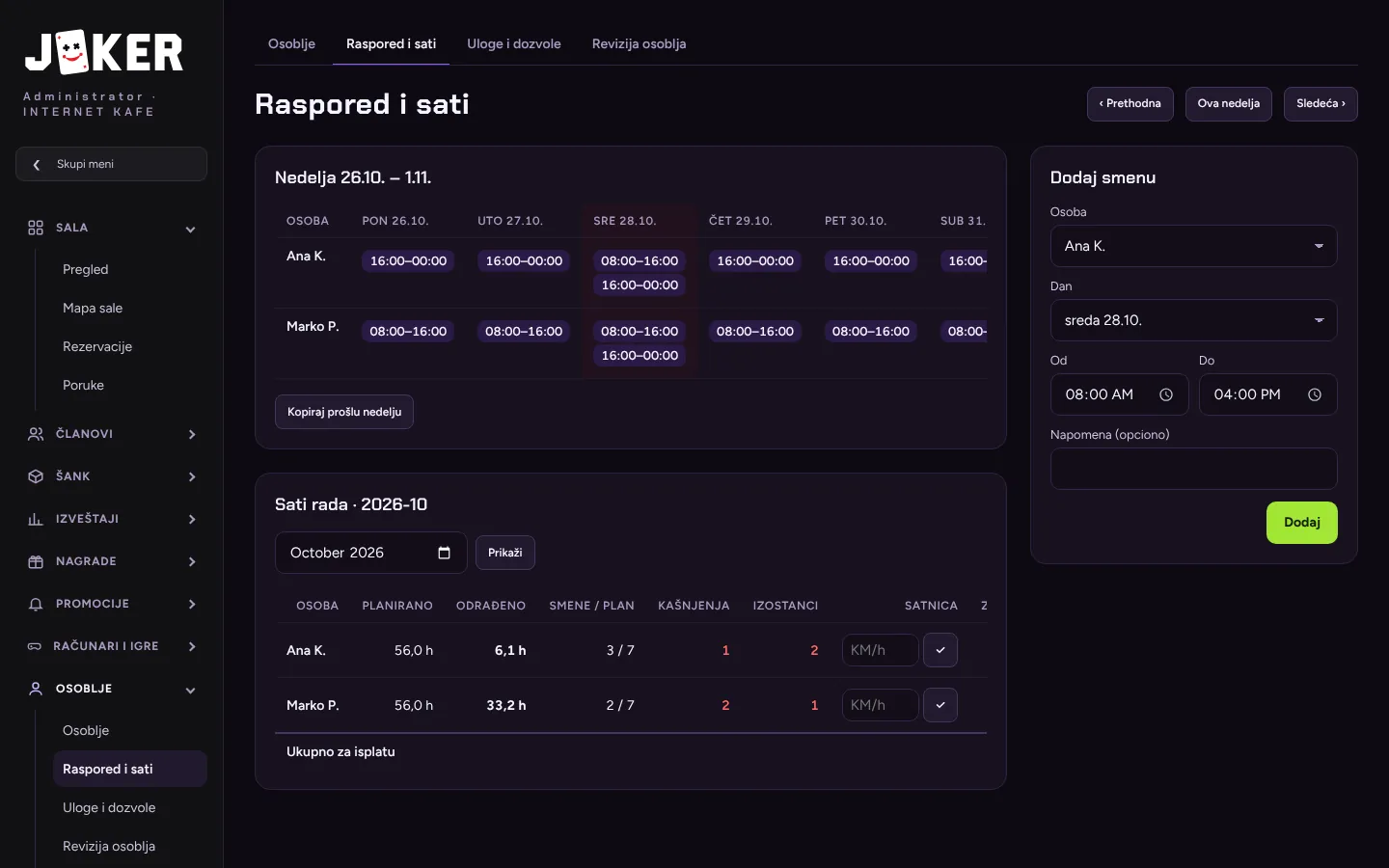
Task: Click the Prikaži button
Action: (x=505, y=553)
